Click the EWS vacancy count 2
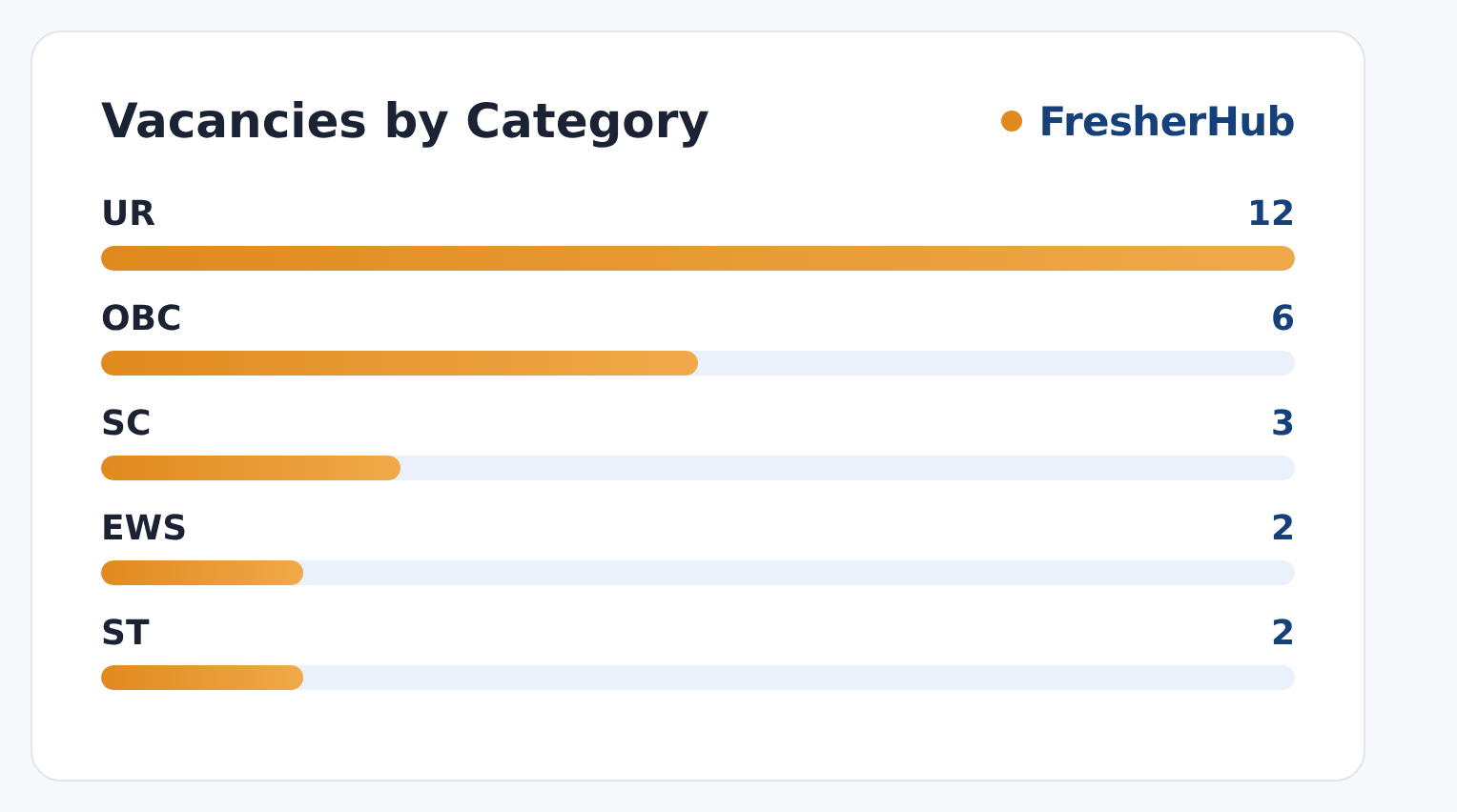Viewport: 1457px width, 812px height. 1283,528
